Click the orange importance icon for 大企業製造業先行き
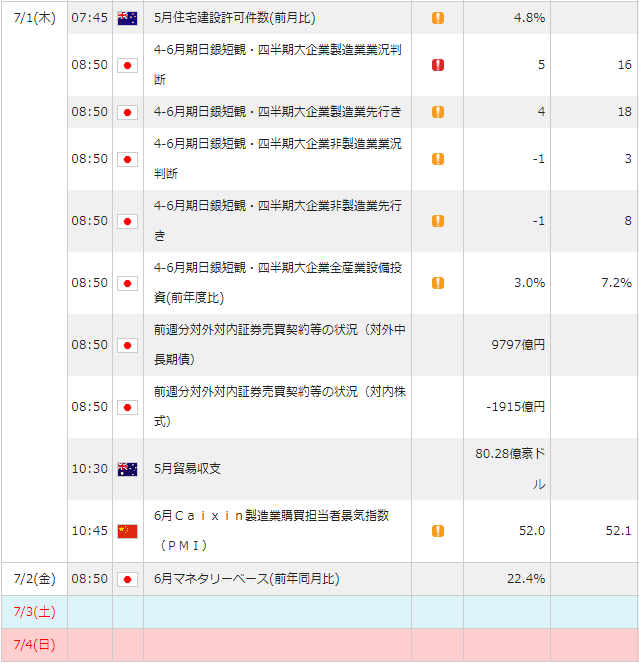This screenshot has width=639, height=663. click(x=438, y=112)
